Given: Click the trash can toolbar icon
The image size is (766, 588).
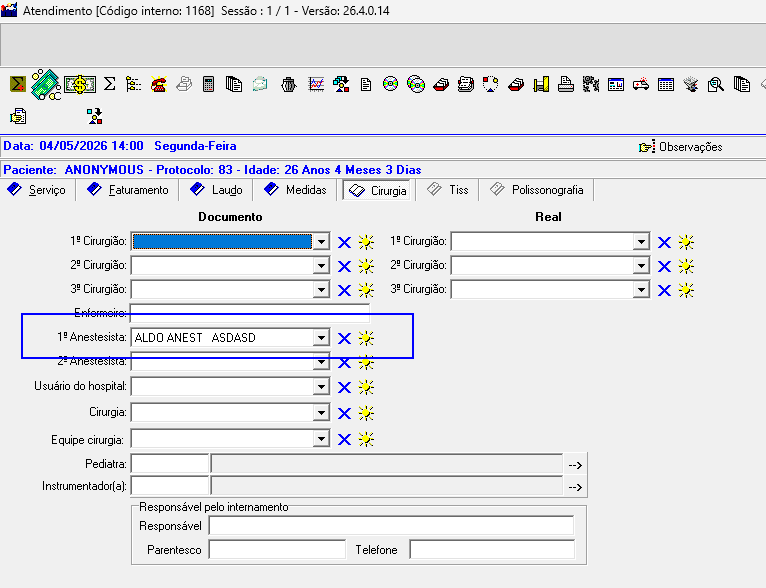Looking at the screenshot, I should click(289, 85).
